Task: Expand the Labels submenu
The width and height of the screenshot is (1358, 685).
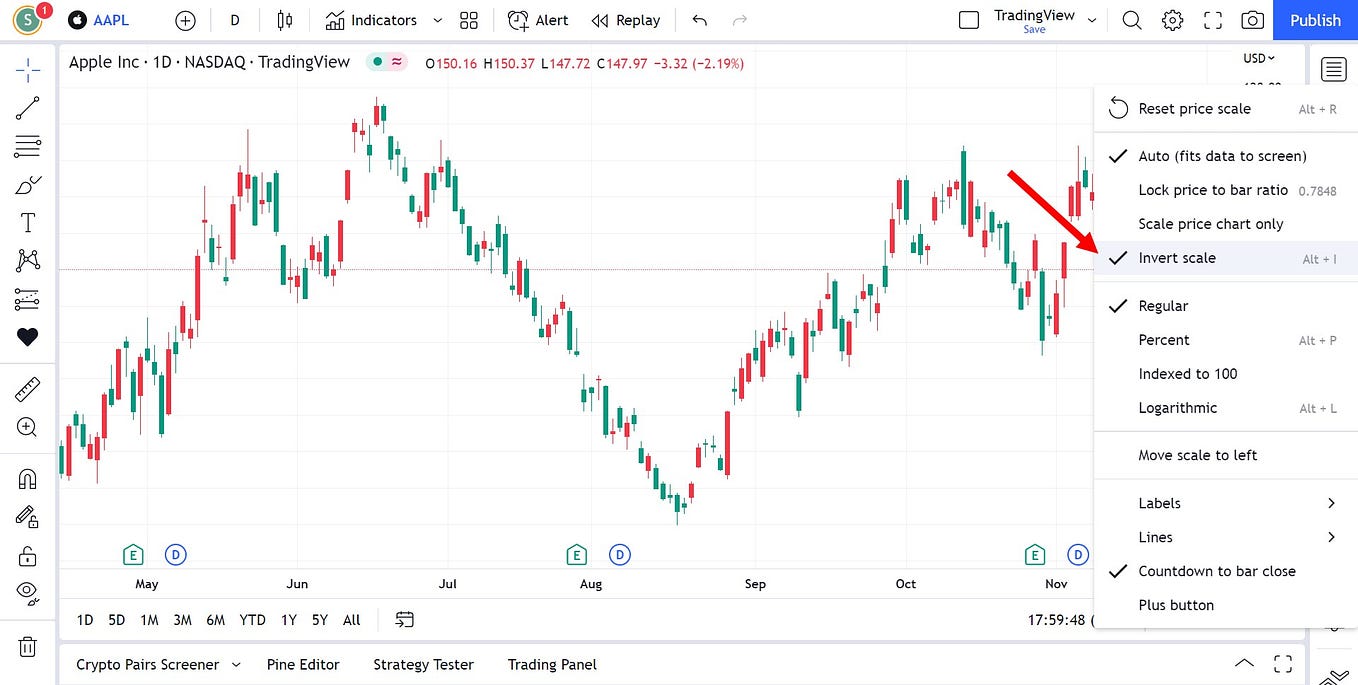Action: [x=1226, y=503]
